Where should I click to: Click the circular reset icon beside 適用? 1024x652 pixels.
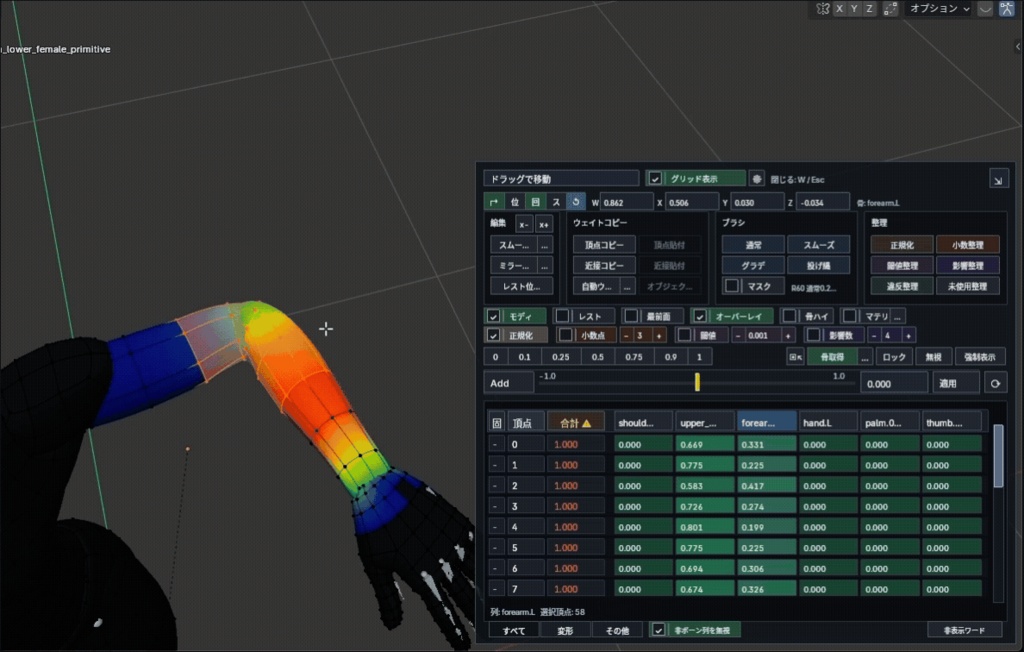pyautogui.click(x=995, y=383)
